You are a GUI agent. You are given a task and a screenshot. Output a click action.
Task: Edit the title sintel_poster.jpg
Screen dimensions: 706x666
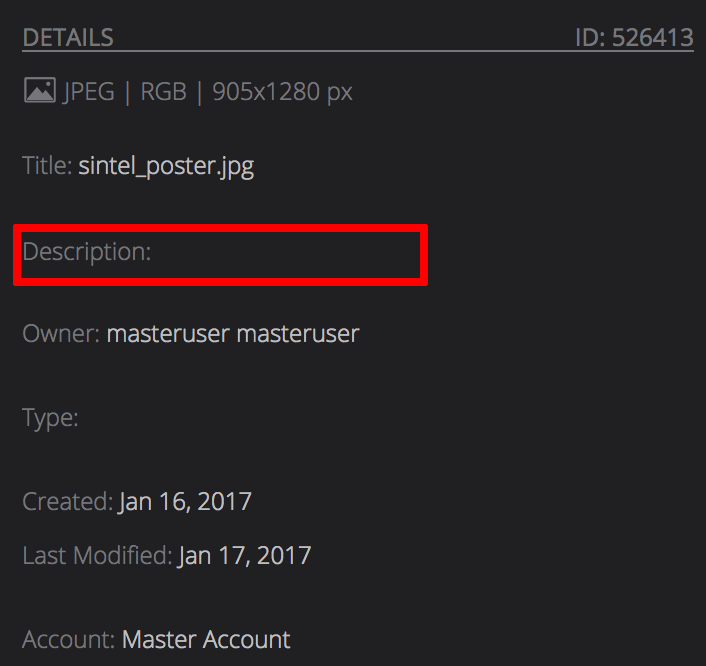(x=166, y=165)
